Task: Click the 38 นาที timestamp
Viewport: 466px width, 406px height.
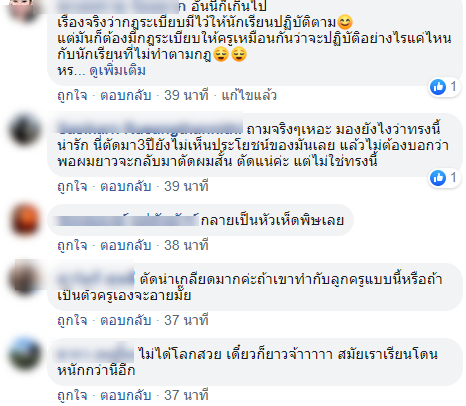Action: 186,246
